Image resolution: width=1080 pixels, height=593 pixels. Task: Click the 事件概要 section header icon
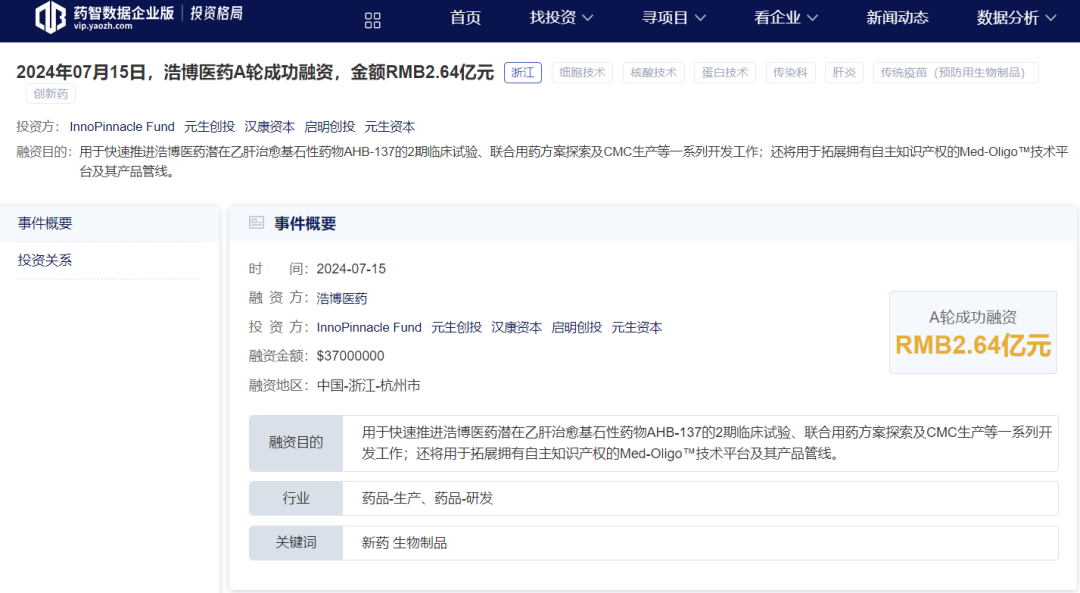click(x=256, y=222)
